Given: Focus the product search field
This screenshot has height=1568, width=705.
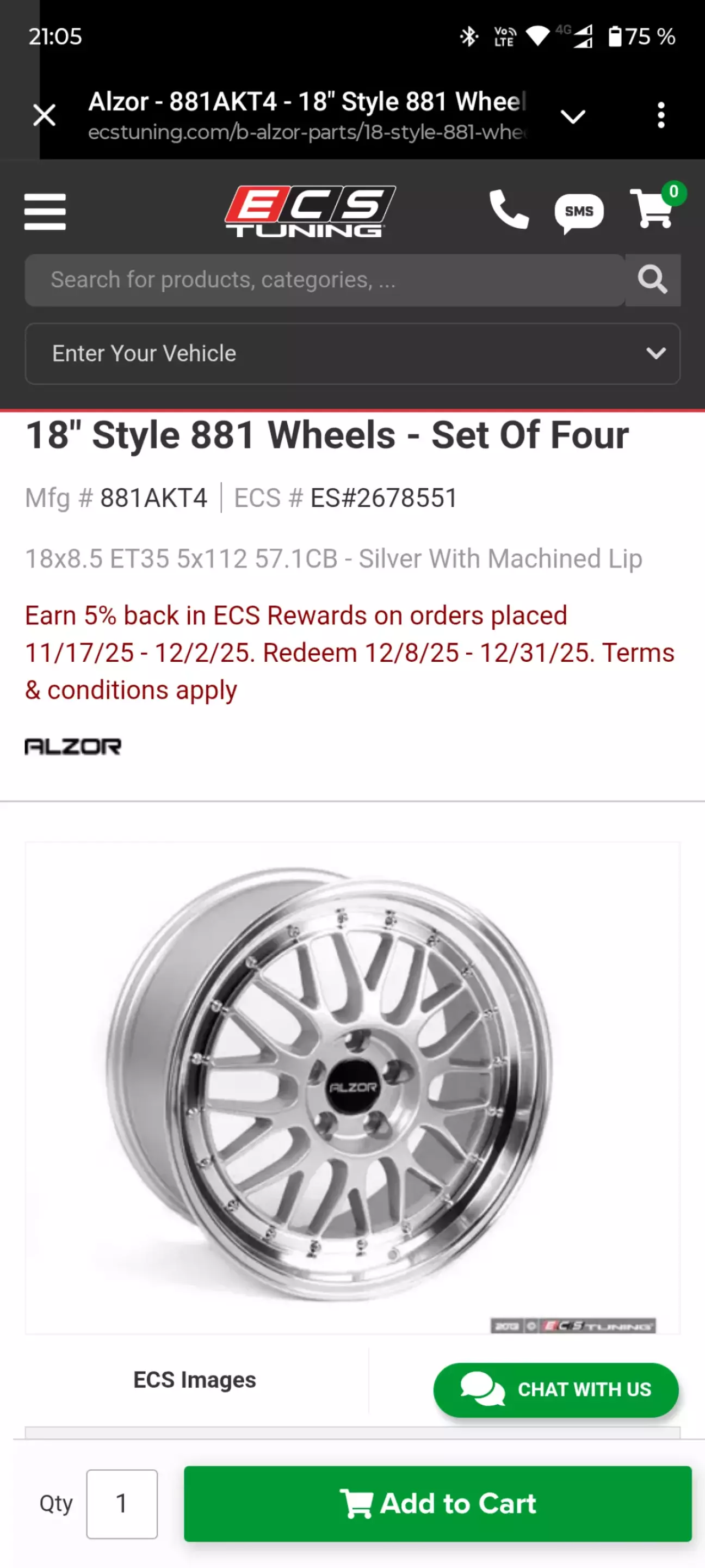Looking at the screenshot, I should pos(325,280).
